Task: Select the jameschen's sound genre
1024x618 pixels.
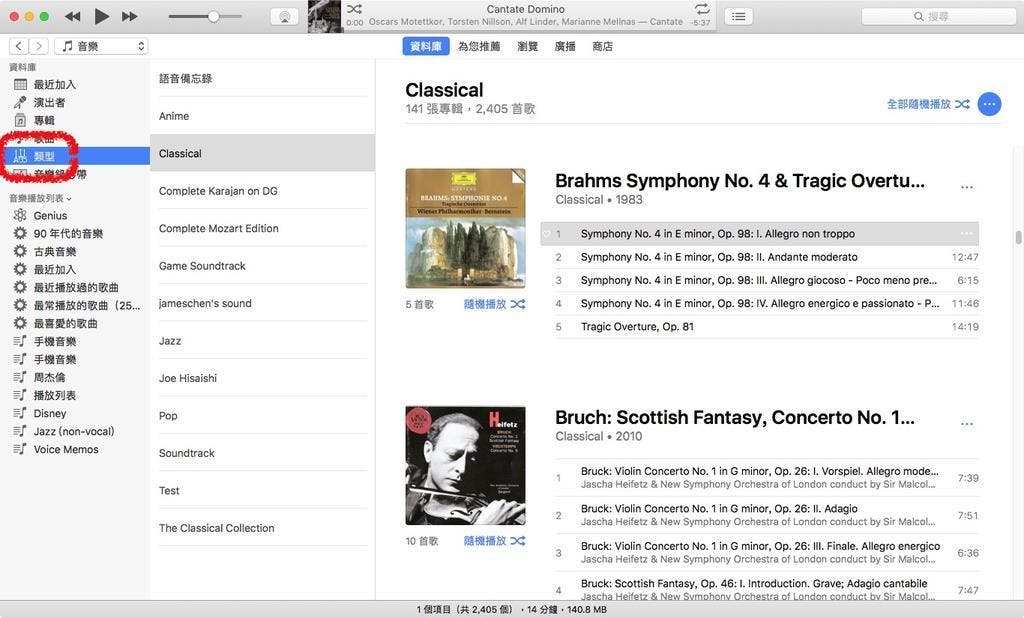Action: click(263, 303)
